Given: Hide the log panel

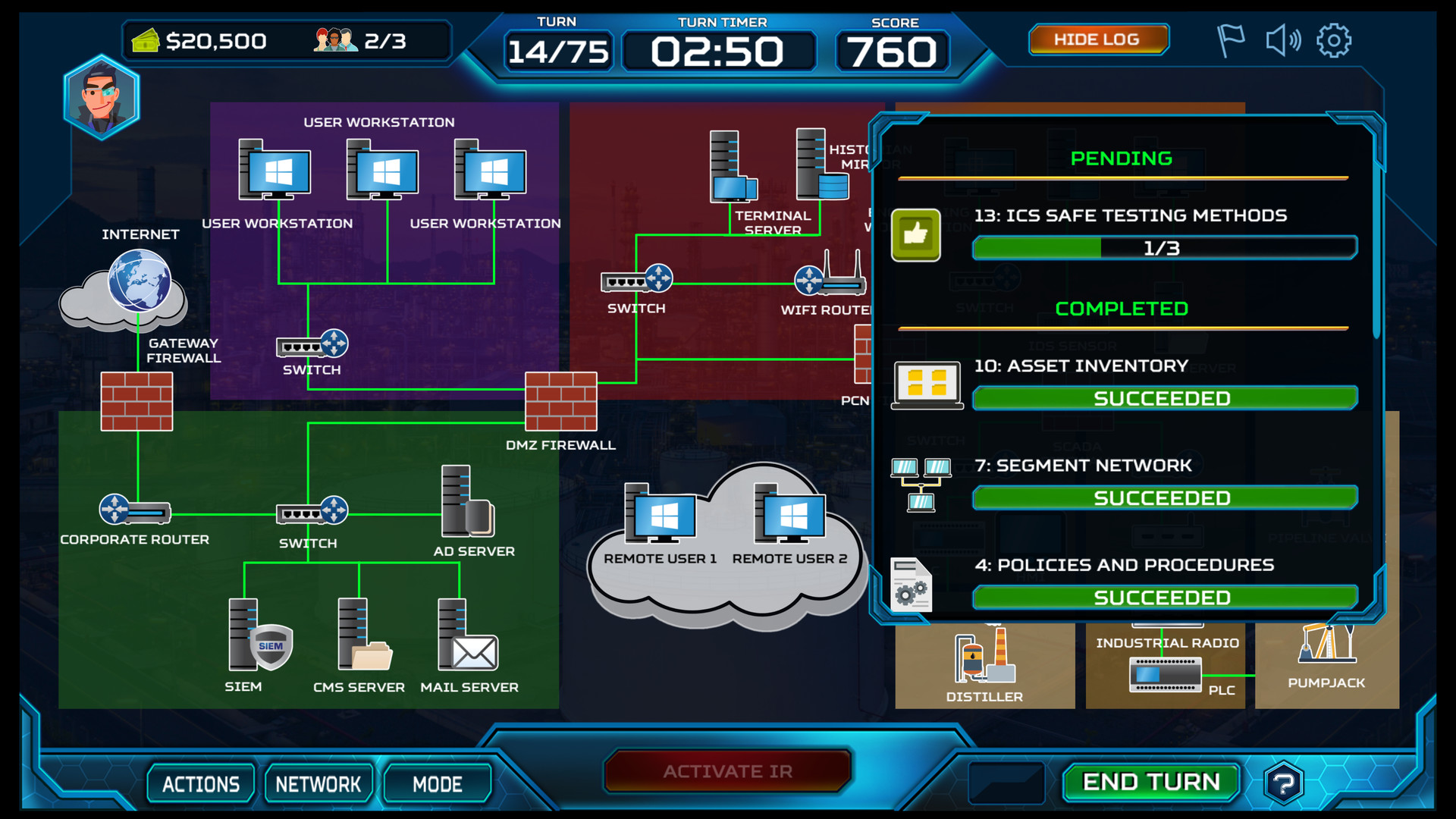Looking at the screenshot, I should click(x=1097, y=39).
